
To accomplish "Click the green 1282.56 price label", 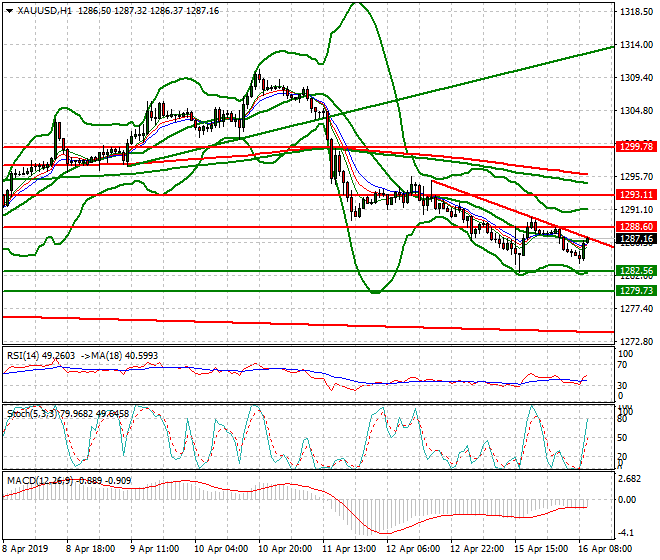I will 636,271.
